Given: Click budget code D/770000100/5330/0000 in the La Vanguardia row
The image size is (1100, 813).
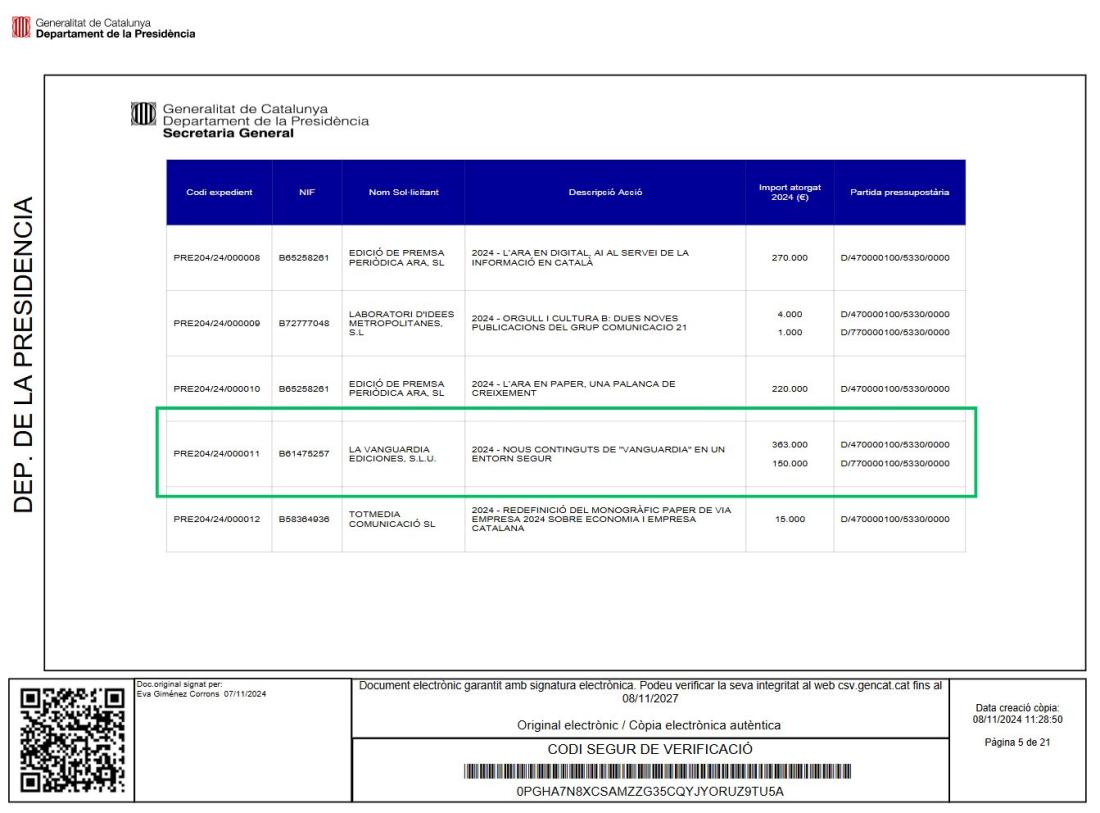Looking at the screenshot, I should 895,464.
